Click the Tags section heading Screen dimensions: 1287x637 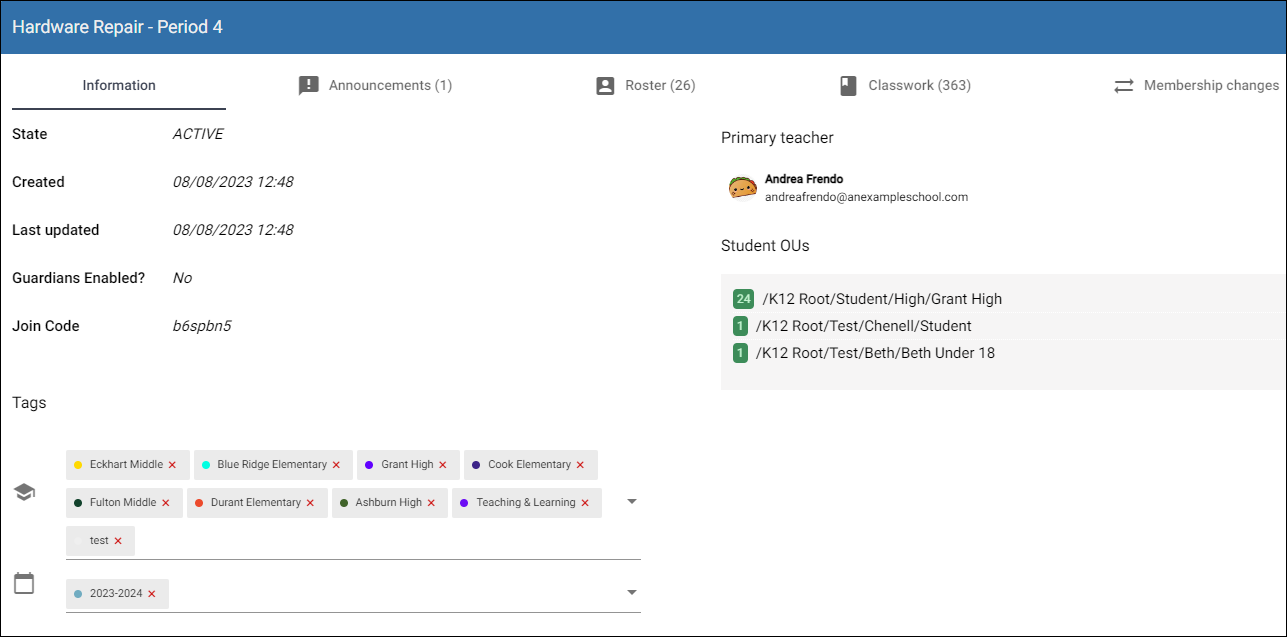coord(29,403)
